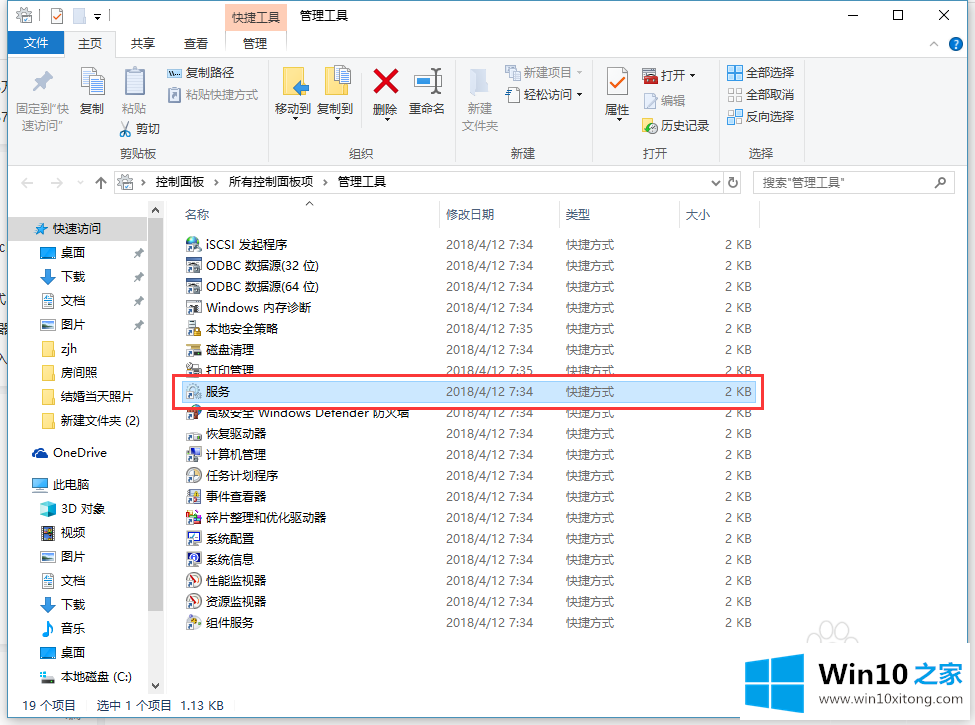Select the Event Viewer shortcut icon

(194, 497)
